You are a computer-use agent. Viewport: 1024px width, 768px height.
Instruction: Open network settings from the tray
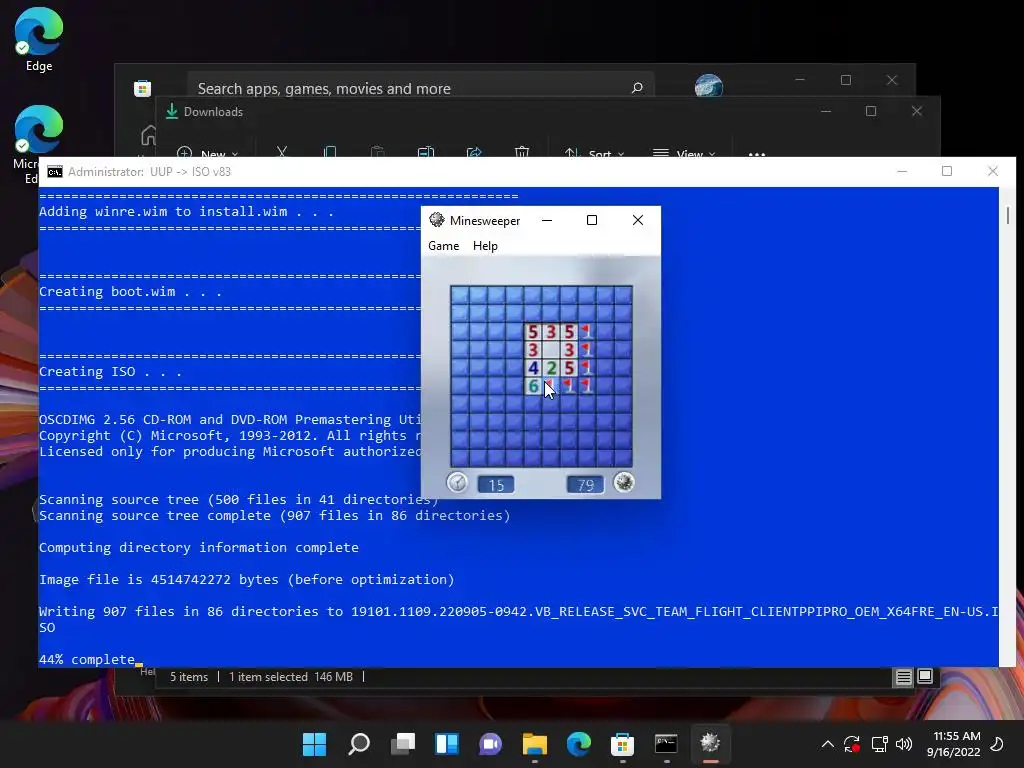(x=880, y=744)
